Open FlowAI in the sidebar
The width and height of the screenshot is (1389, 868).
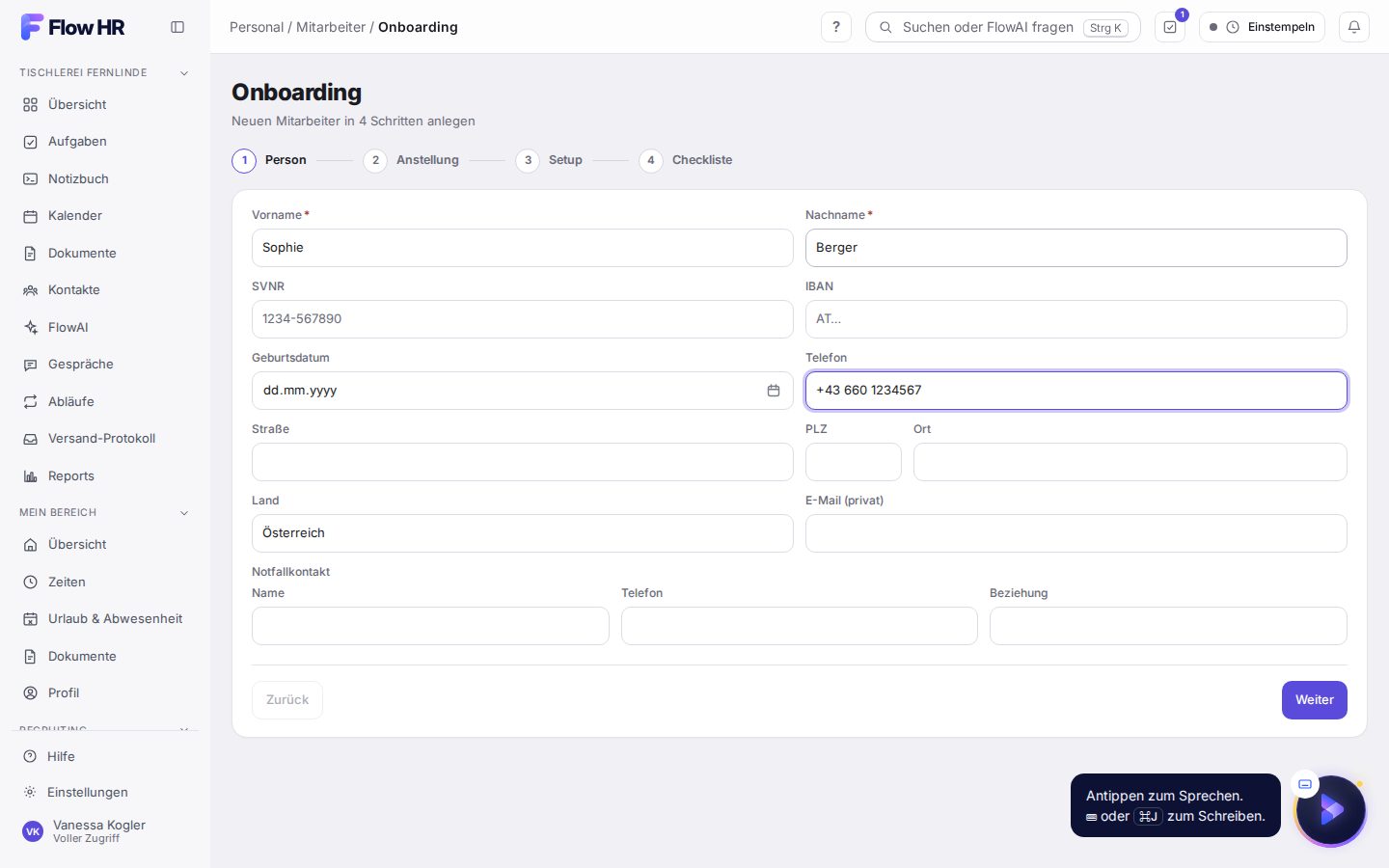click(105, 327)
